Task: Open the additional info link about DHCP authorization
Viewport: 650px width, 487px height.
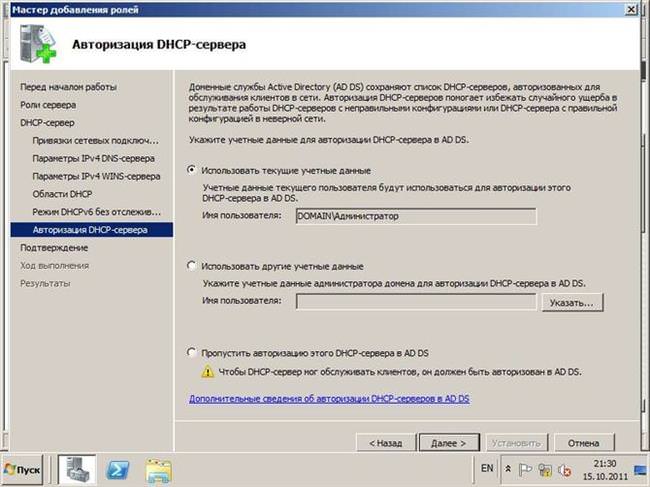Action: tap(329, 399)
